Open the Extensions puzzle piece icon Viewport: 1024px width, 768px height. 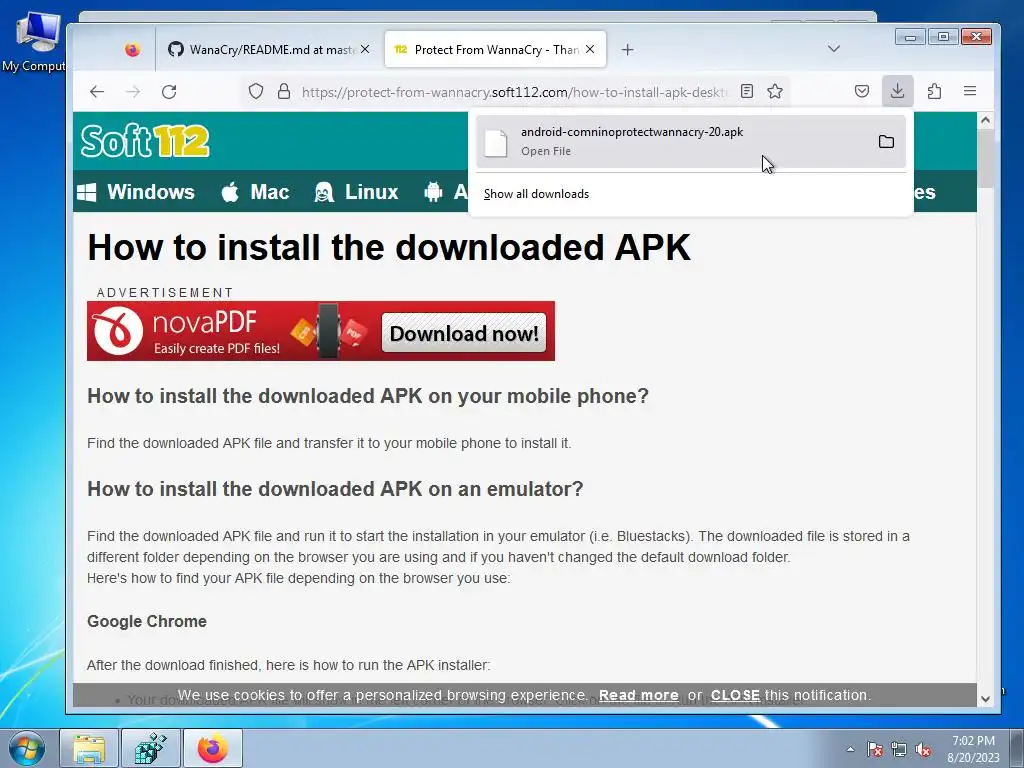point(935,91)
